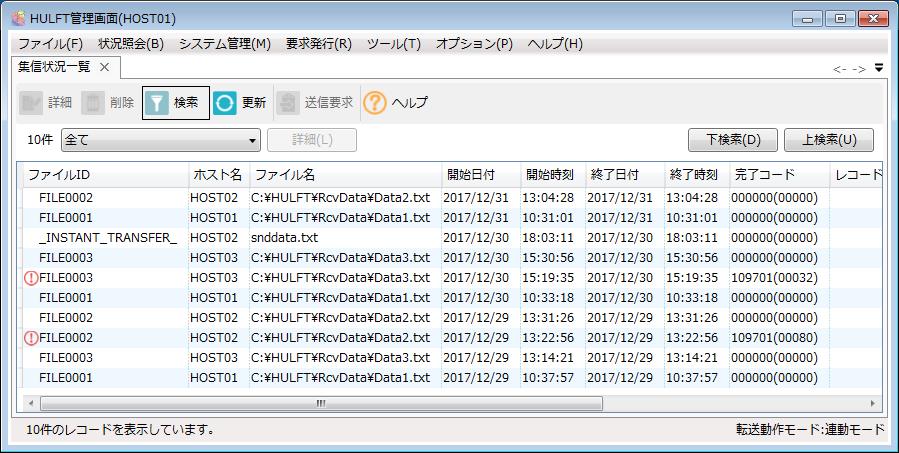
Task: Click the 10件のレコードを表示しています status message
Action: [120, 429]
